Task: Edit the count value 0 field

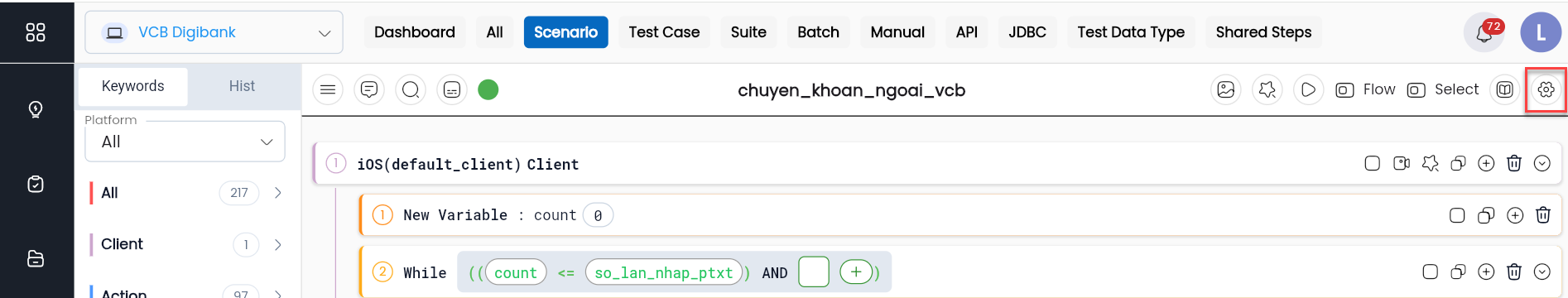Action: pyautogui.click(x=598, y=215)
